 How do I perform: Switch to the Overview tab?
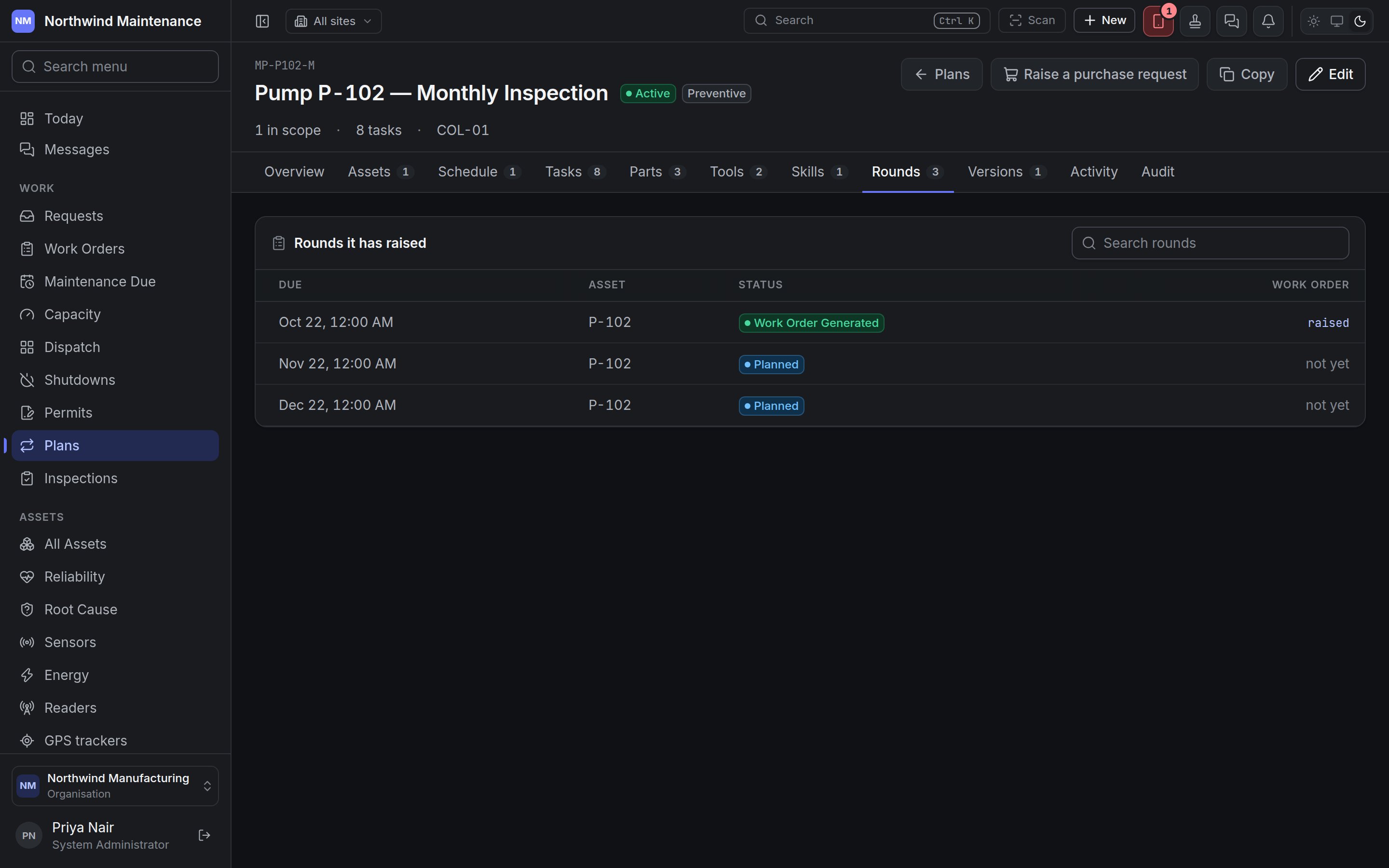point(294,172)
